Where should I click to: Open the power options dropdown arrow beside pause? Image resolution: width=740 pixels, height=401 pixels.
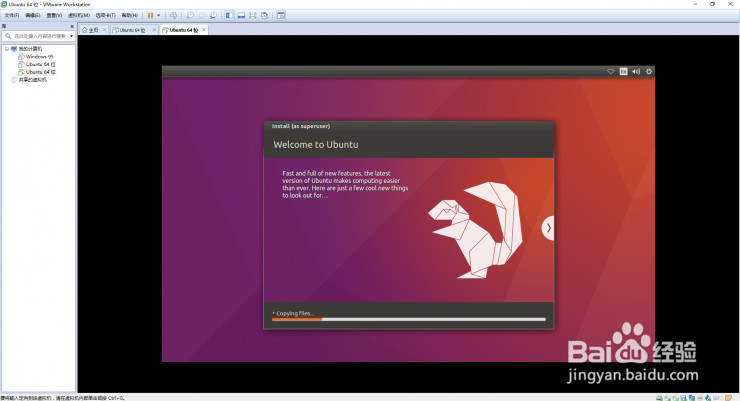tap(159, 15)
